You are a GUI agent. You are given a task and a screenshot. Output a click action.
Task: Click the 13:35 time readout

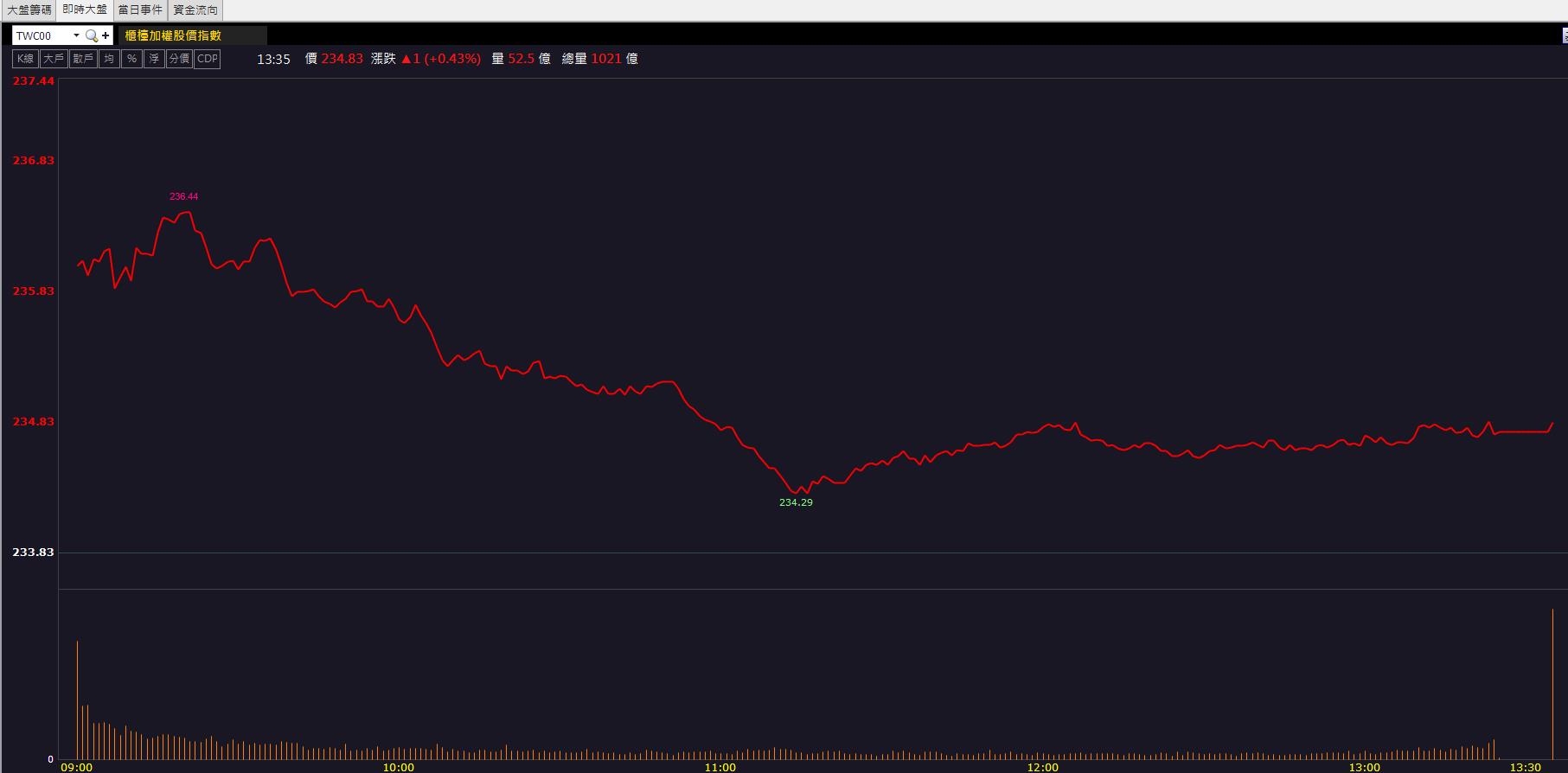(273, 59)
